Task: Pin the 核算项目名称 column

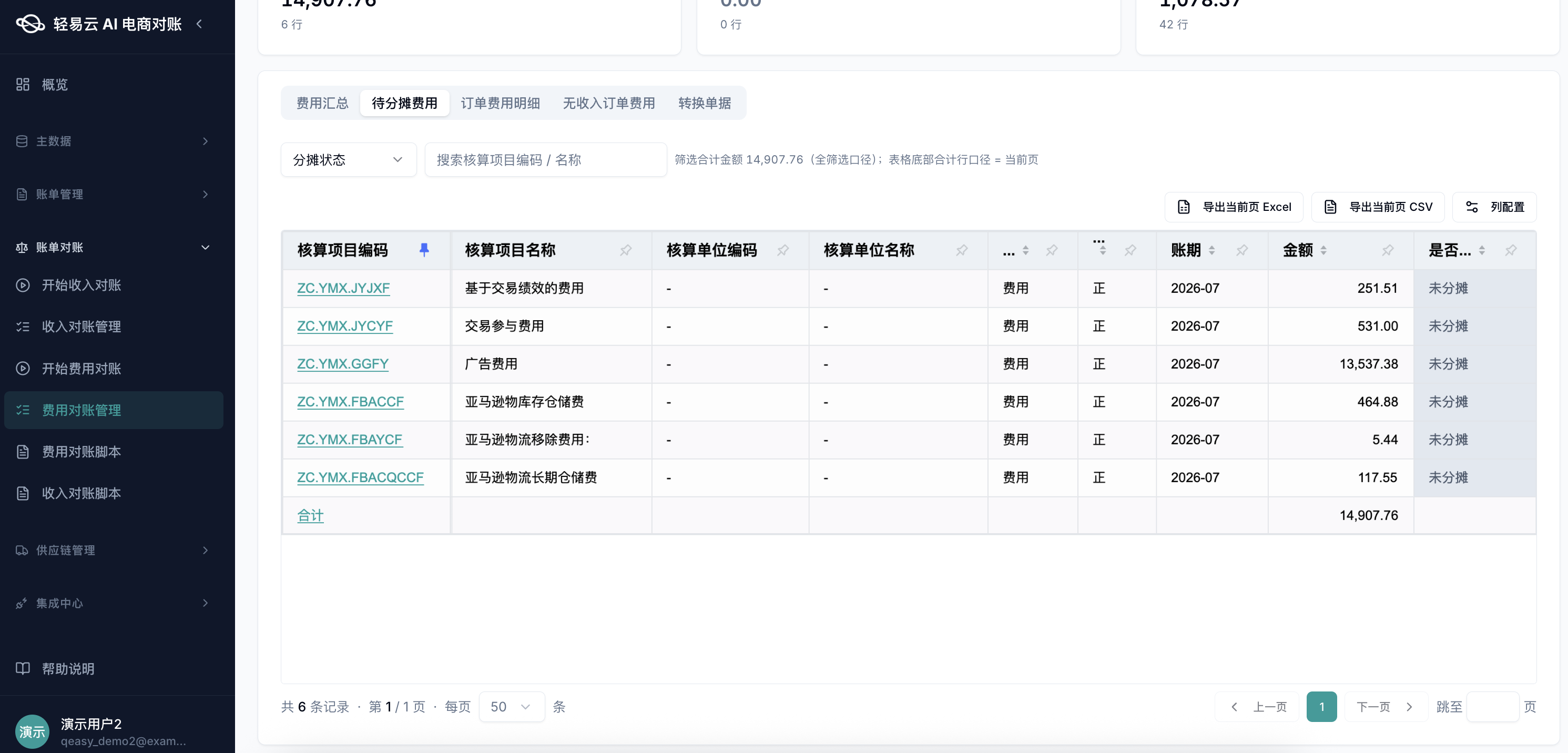Action: coord(626,250)
